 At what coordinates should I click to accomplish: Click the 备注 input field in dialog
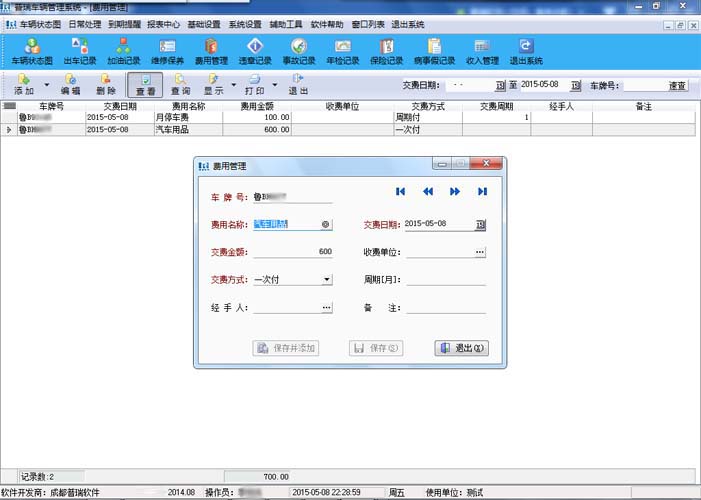[x=446, y=308]
